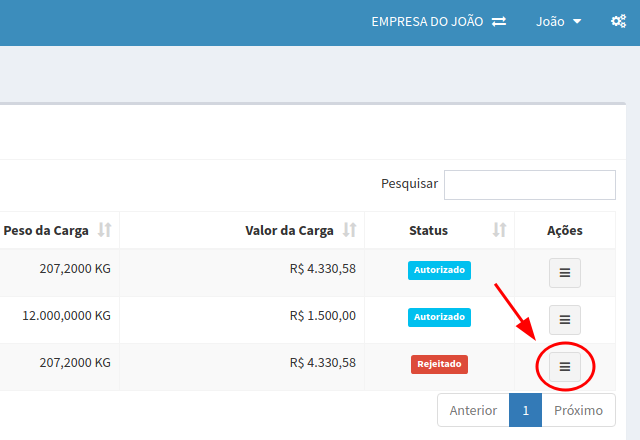
Task: Click the Autorizado badge in the first row
Action: pyautogui.click(x=439, y=269)
